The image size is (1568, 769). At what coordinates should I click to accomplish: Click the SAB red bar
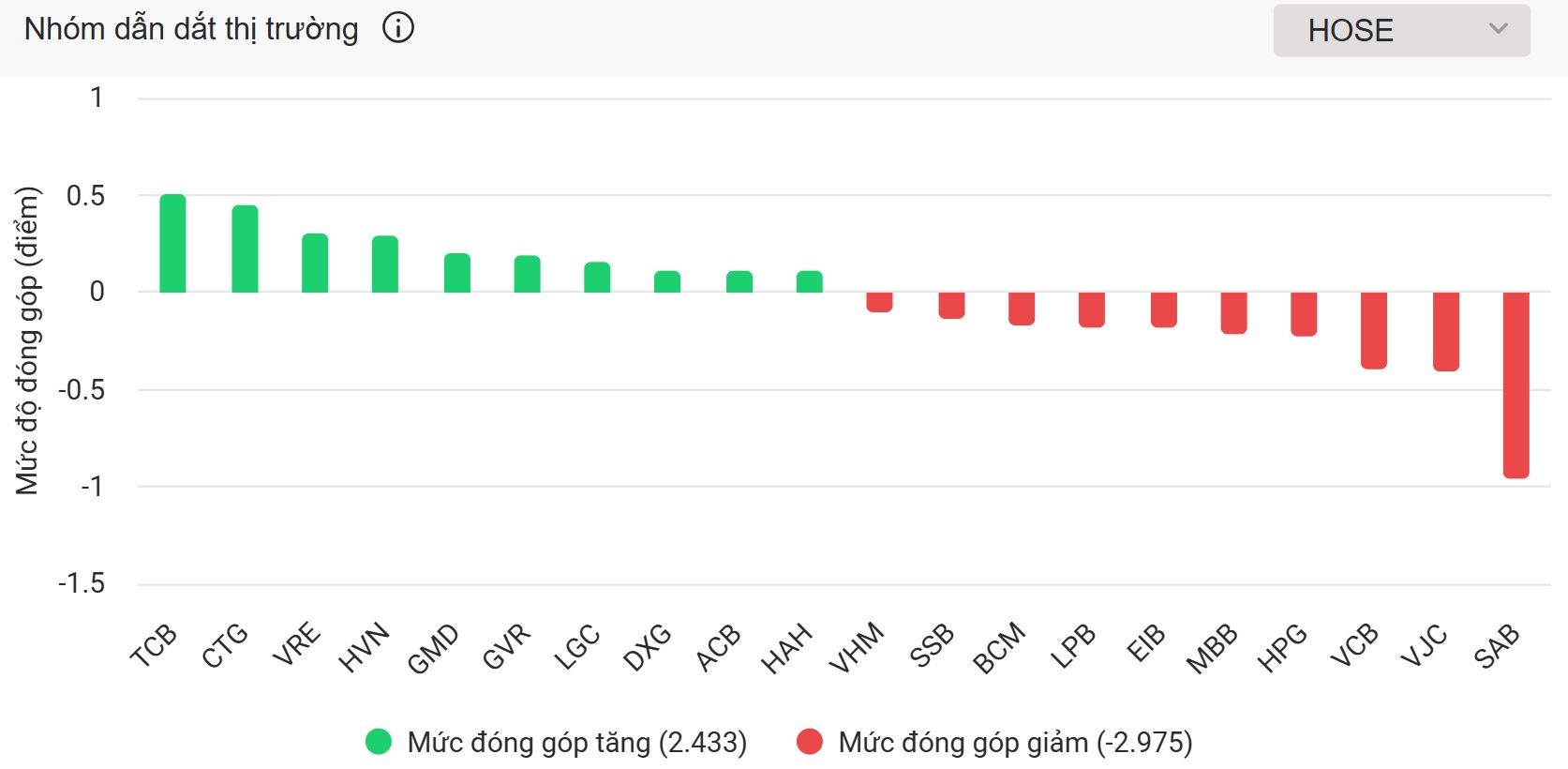pos(1516,384)
